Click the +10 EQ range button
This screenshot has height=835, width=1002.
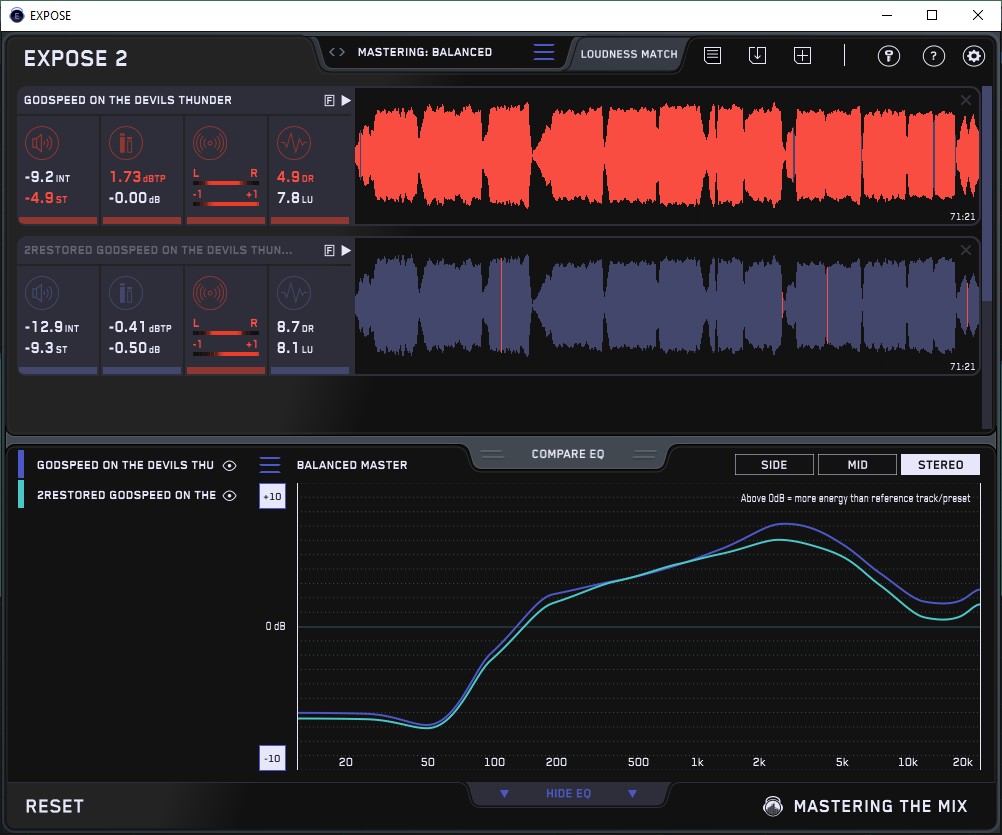pyautogui.click(x=272, y=496)
